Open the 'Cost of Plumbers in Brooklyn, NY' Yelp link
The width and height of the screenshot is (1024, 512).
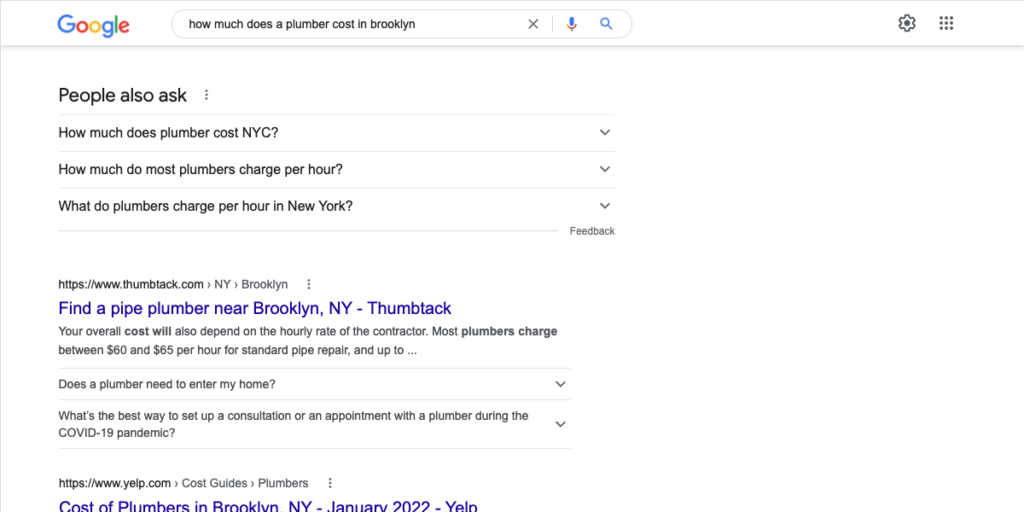(x=268, y=505)
